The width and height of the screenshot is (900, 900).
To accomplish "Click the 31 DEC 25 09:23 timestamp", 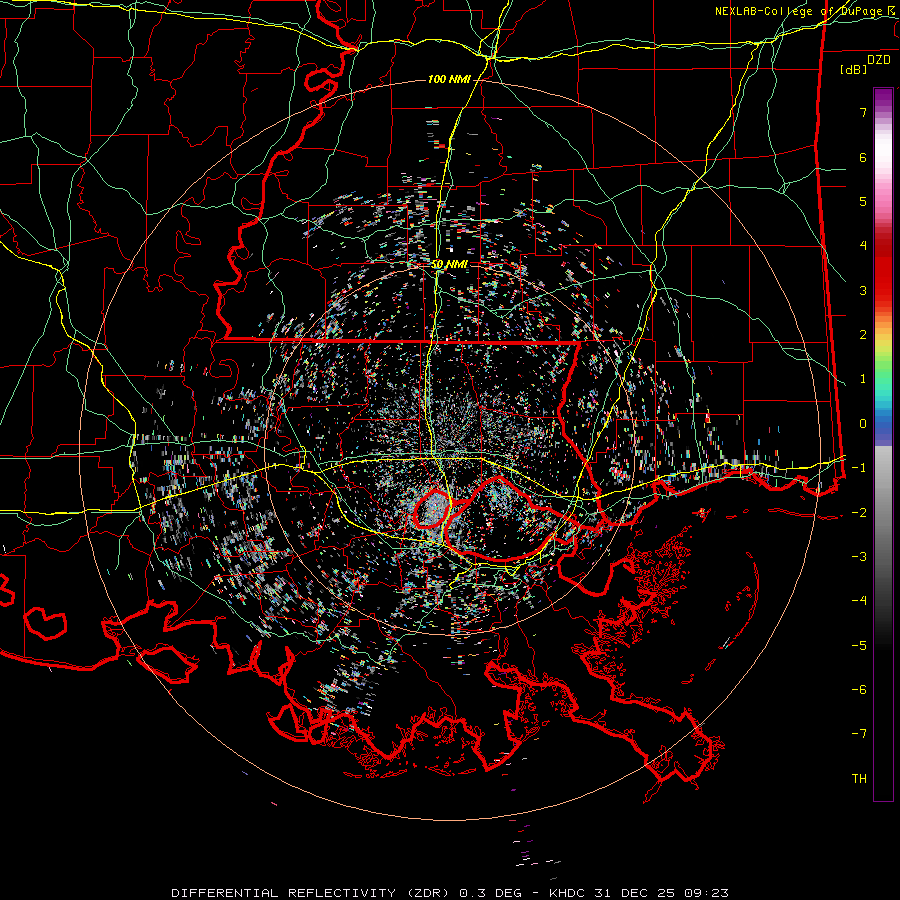I will point(661,893).
